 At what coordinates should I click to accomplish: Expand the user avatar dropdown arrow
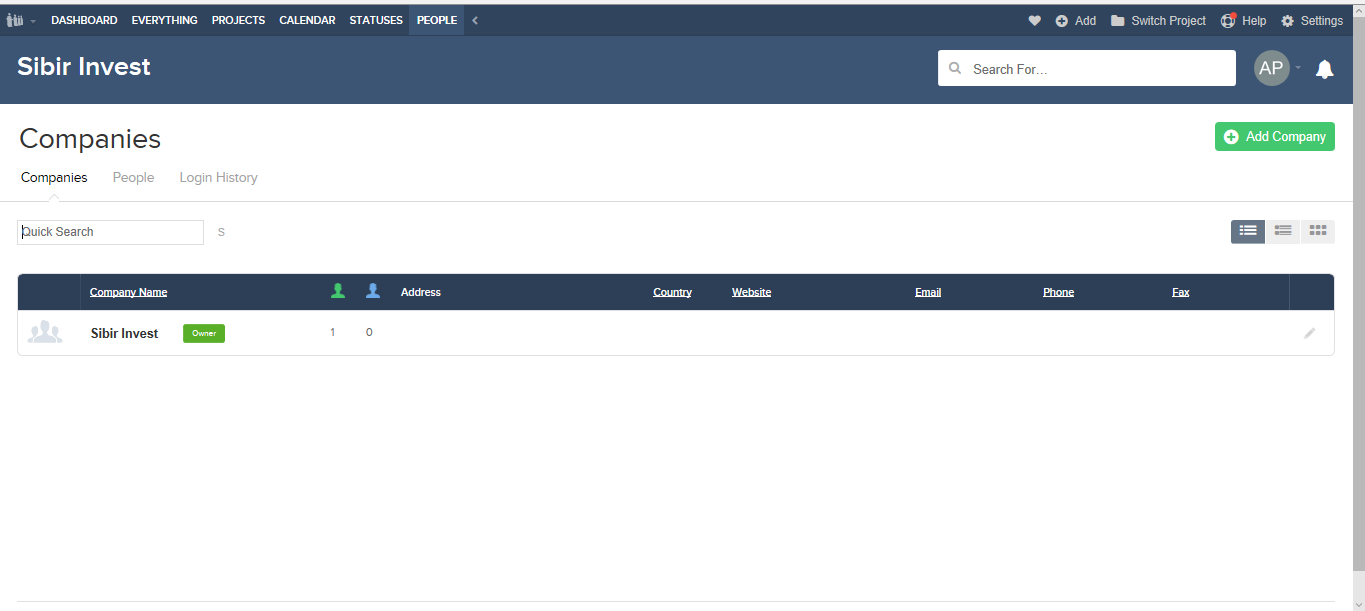1298,68
